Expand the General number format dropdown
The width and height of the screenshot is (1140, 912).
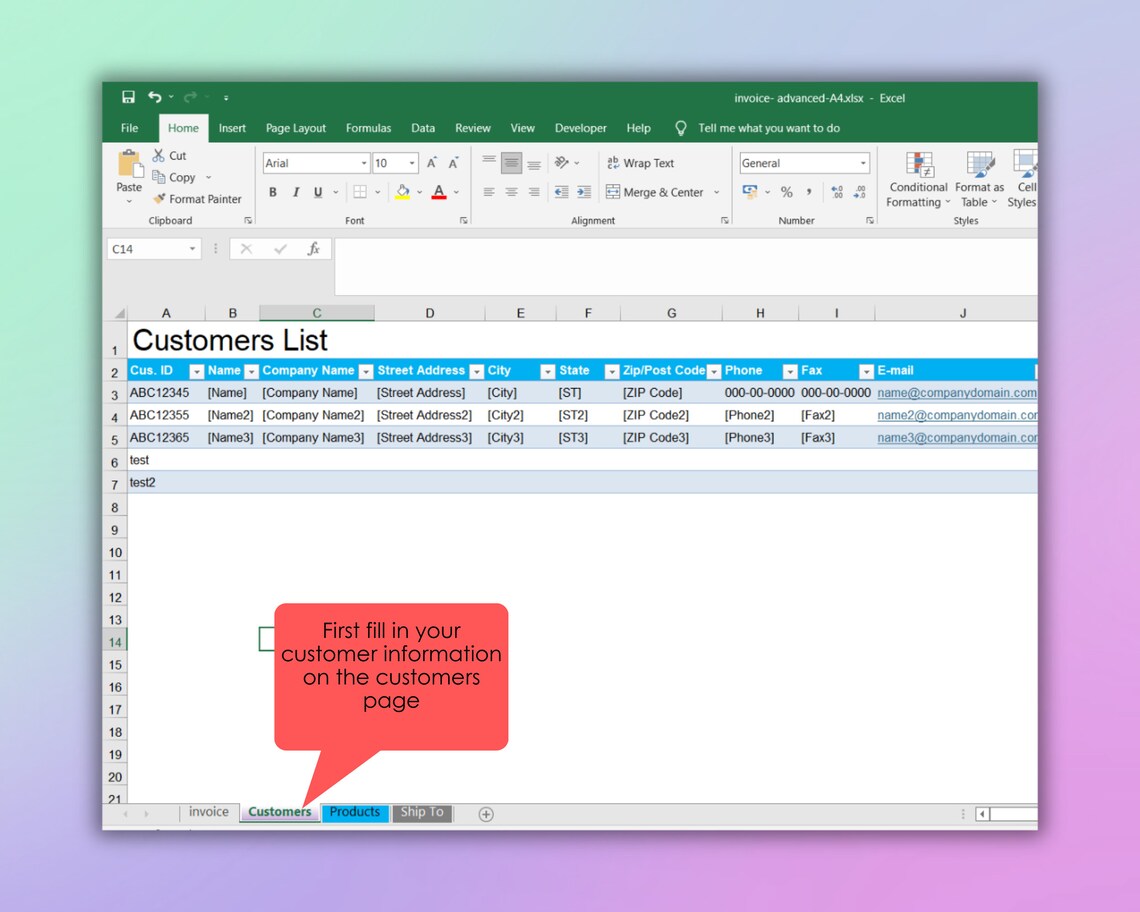pos(862,162)
